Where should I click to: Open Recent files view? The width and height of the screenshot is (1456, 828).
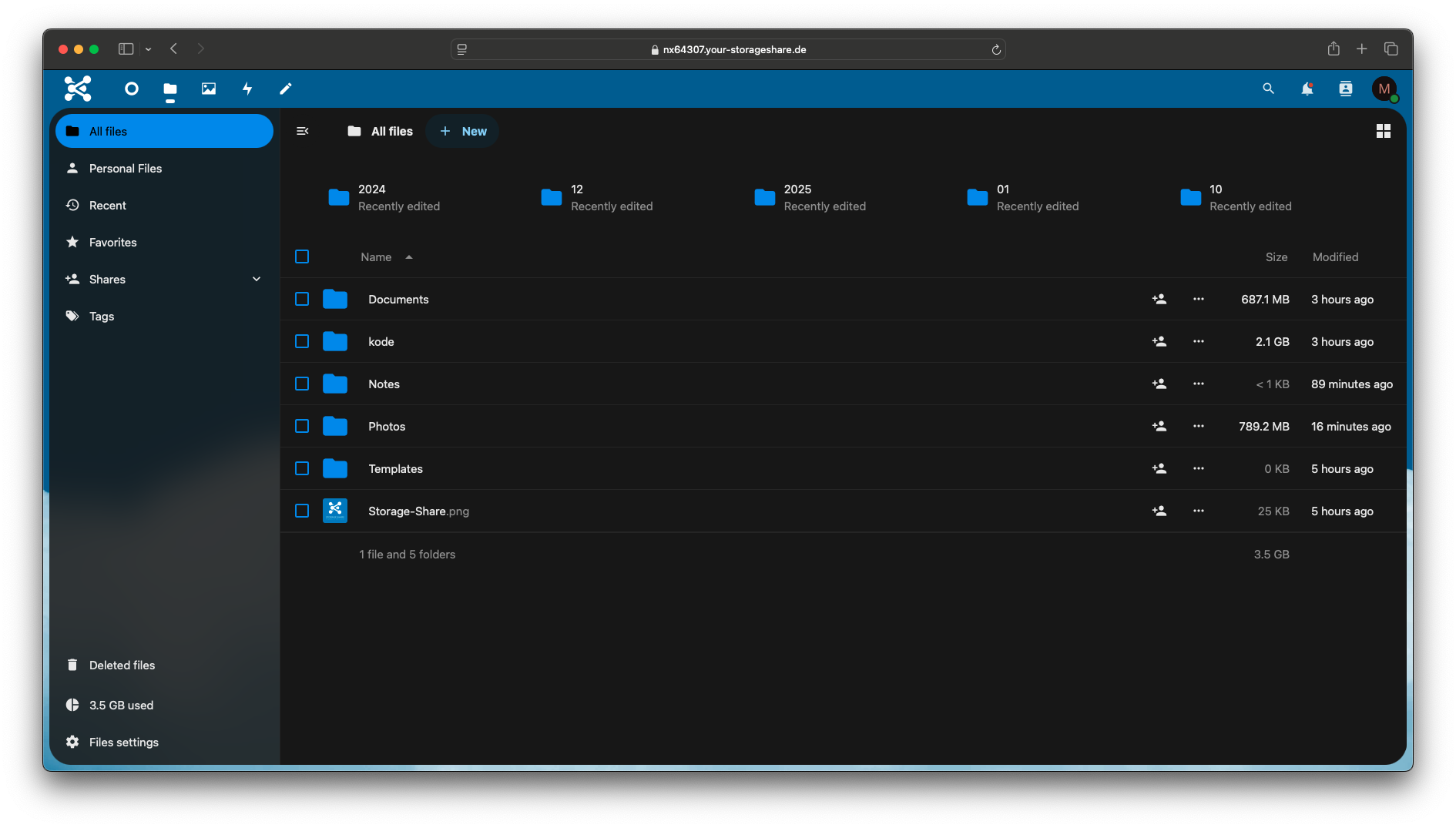(164, 205)
